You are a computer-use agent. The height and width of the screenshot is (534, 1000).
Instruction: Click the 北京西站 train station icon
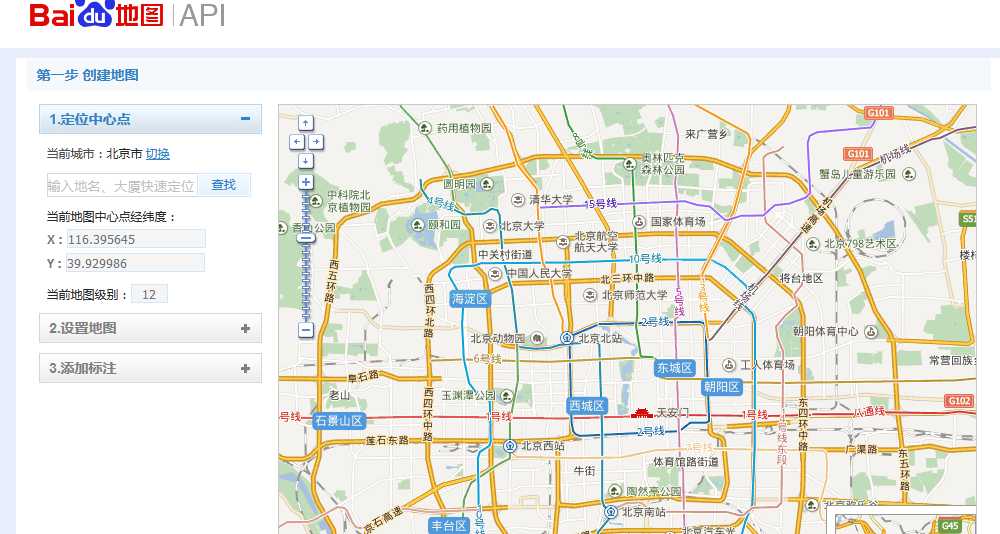[x=510, y=446]
